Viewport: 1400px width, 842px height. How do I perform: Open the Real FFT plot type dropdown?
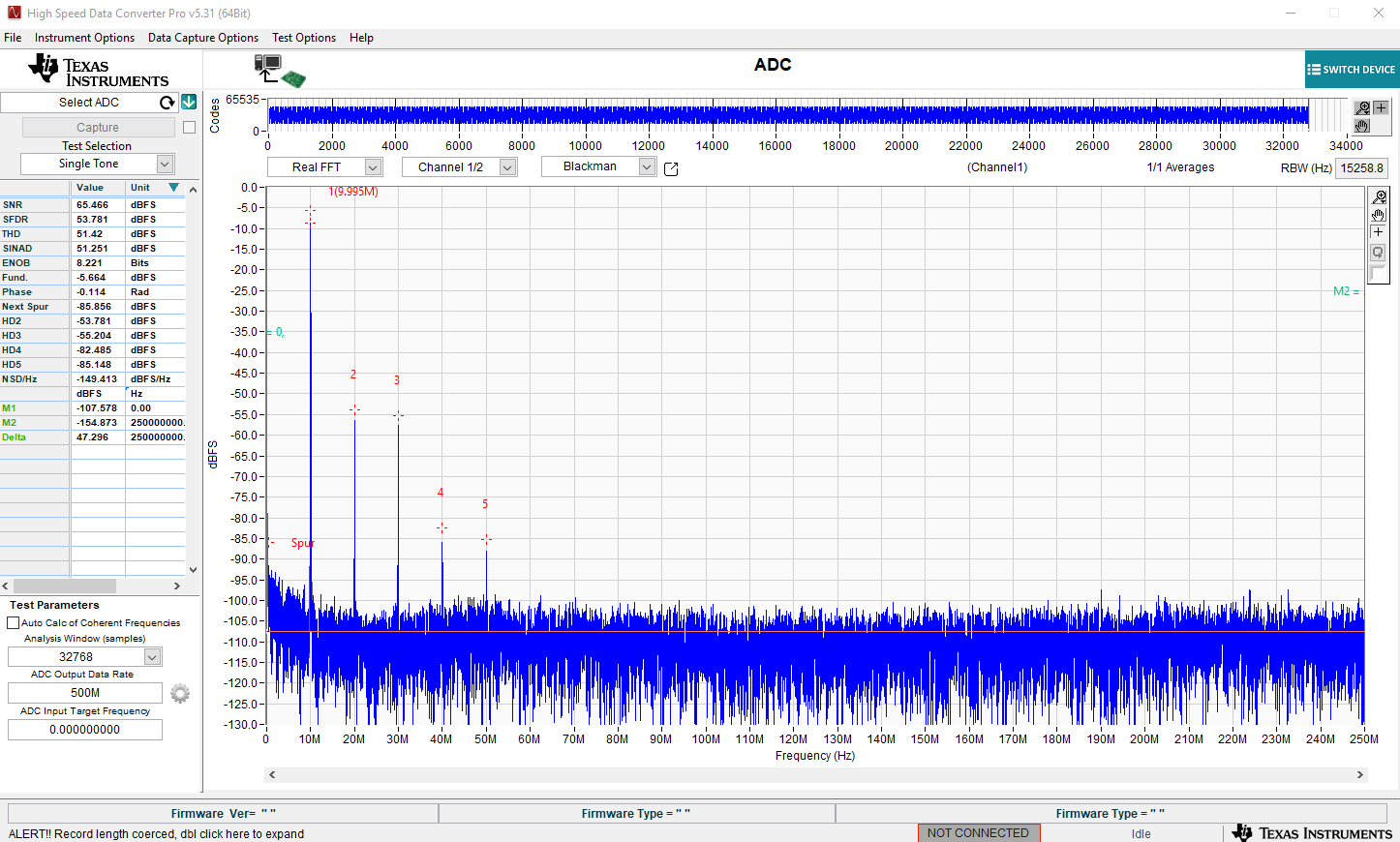point(372,167)
